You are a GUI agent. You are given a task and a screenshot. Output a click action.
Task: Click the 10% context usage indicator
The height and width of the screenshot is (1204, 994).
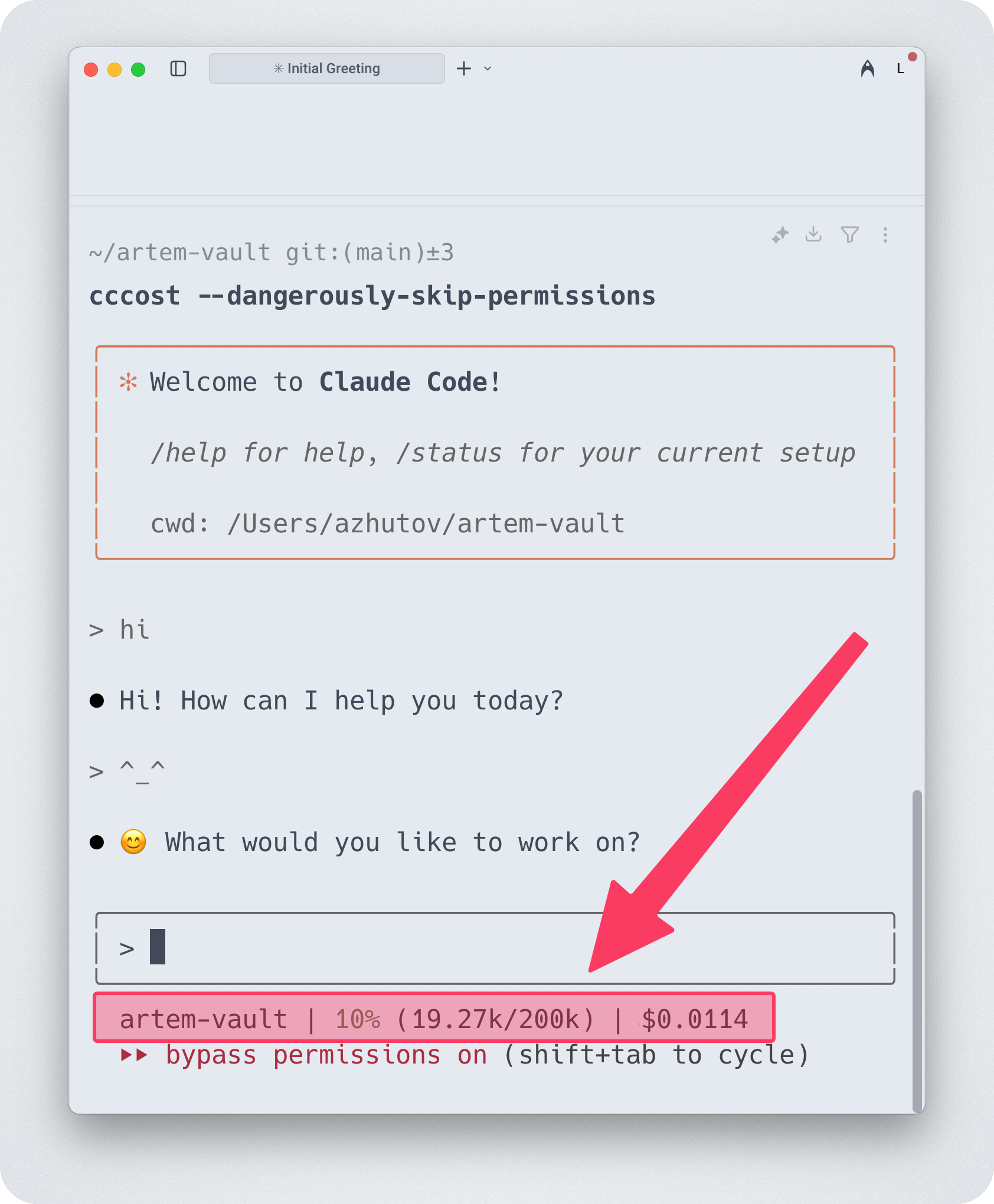358,1019
